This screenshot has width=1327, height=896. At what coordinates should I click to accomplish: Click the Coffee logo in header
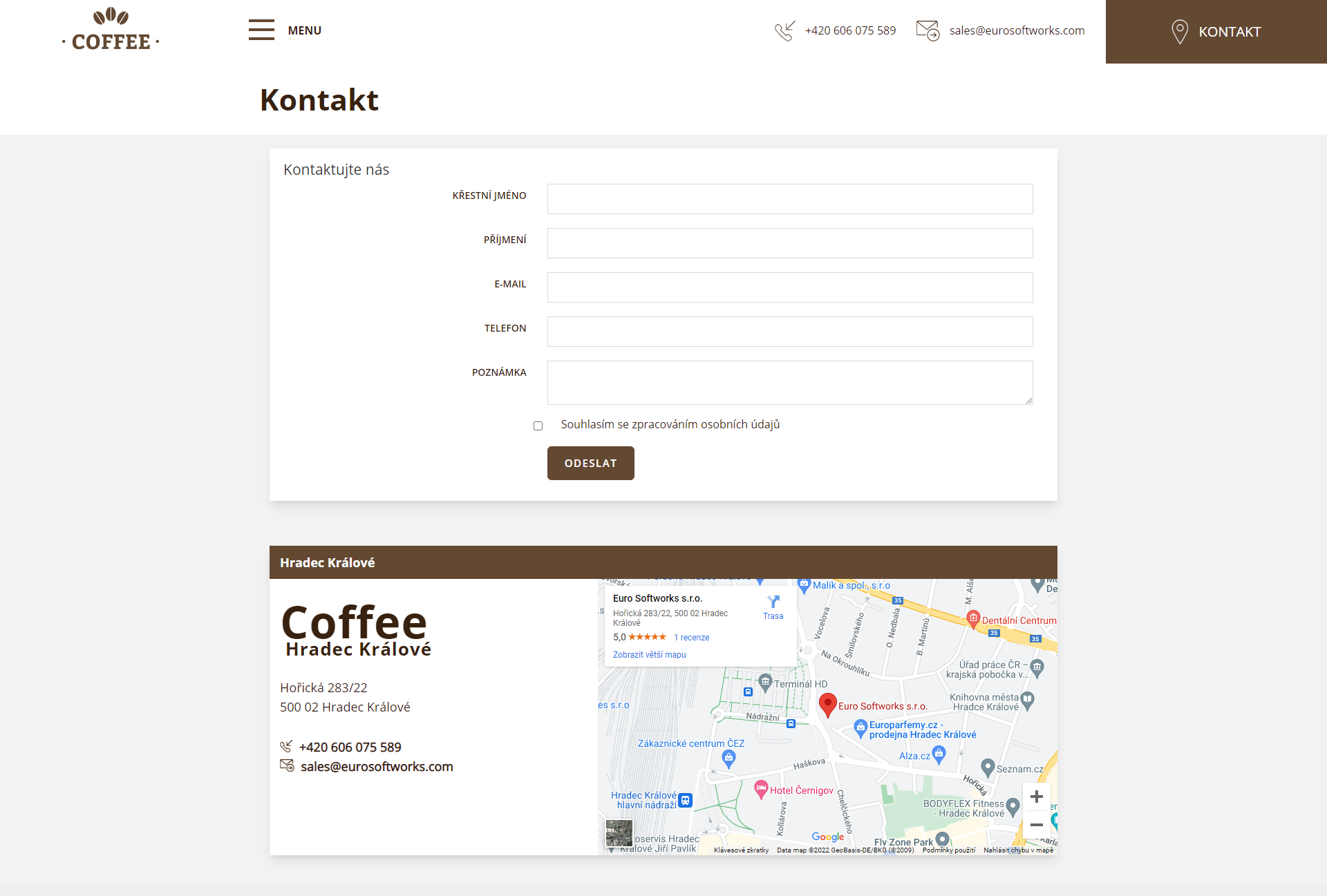pos(111,30)
